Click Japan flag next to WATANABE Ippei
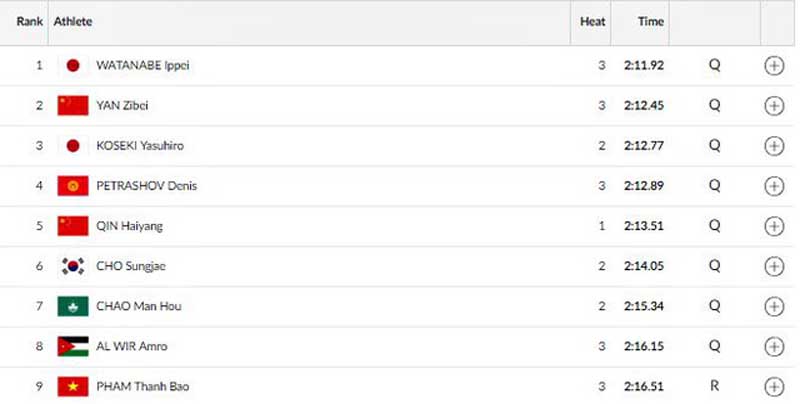The width and height of the screenshot is (800, 404). click(73, 65)
